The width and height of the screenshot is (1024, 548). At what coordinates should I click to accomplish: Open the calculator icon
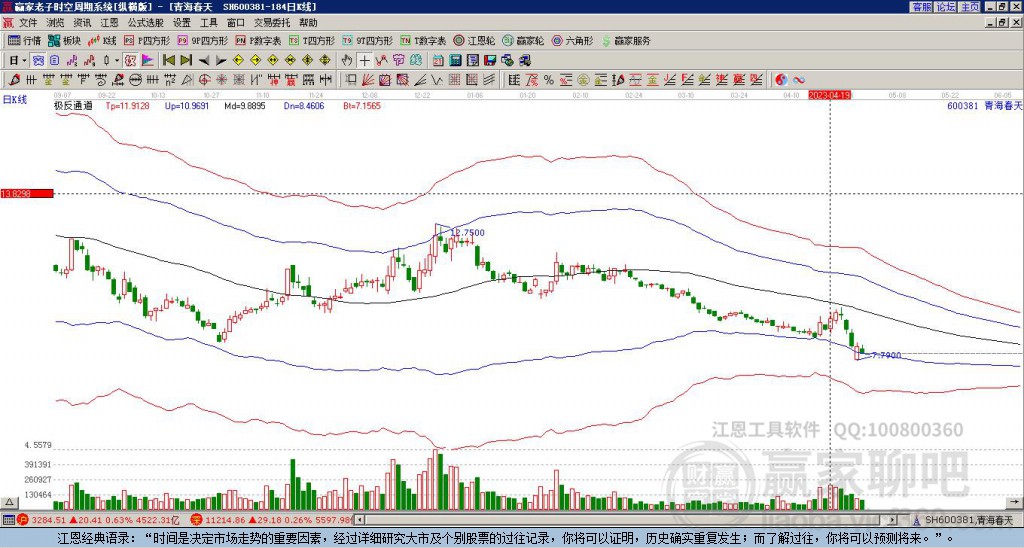[x=455, y=61]
